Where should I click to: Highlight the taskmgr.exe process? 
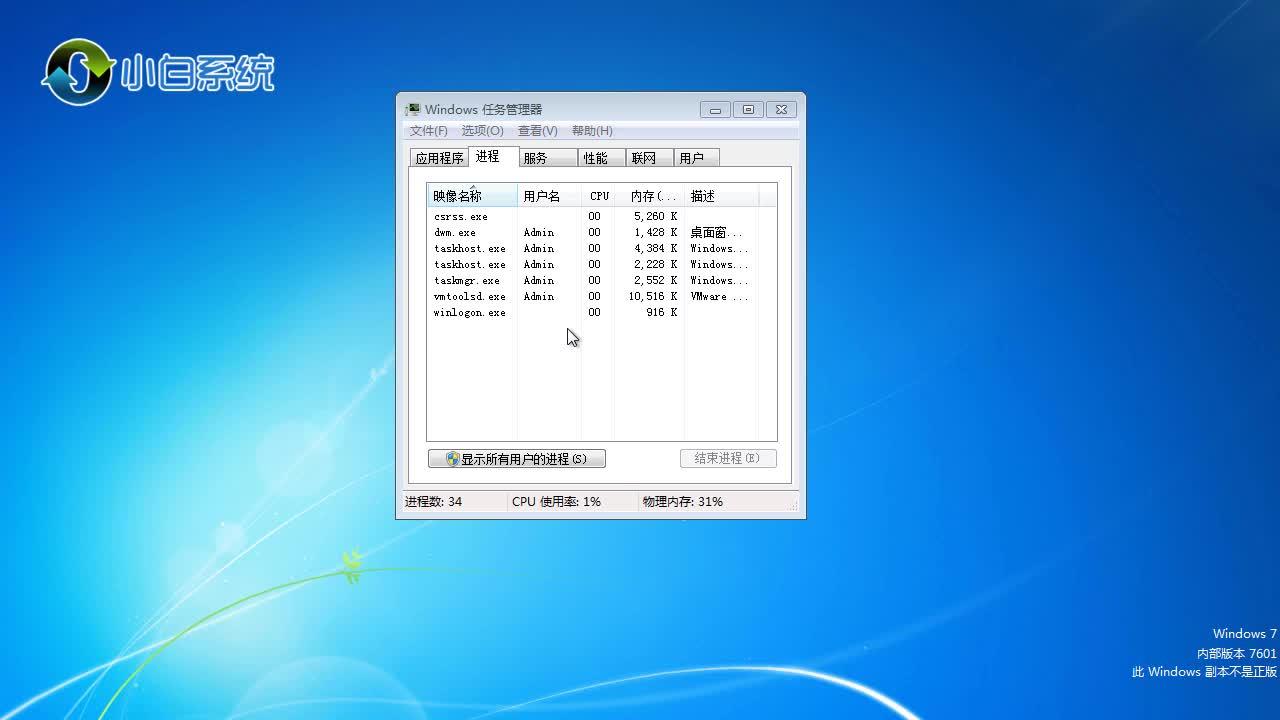[x=467, y=281]
